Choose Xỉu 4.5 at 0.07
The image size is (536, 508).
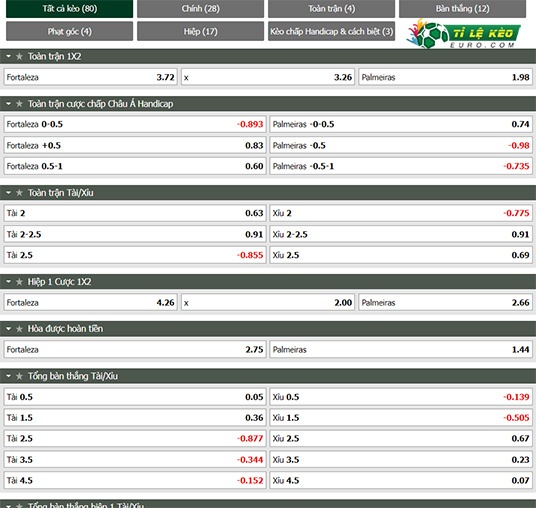point(401,480)
